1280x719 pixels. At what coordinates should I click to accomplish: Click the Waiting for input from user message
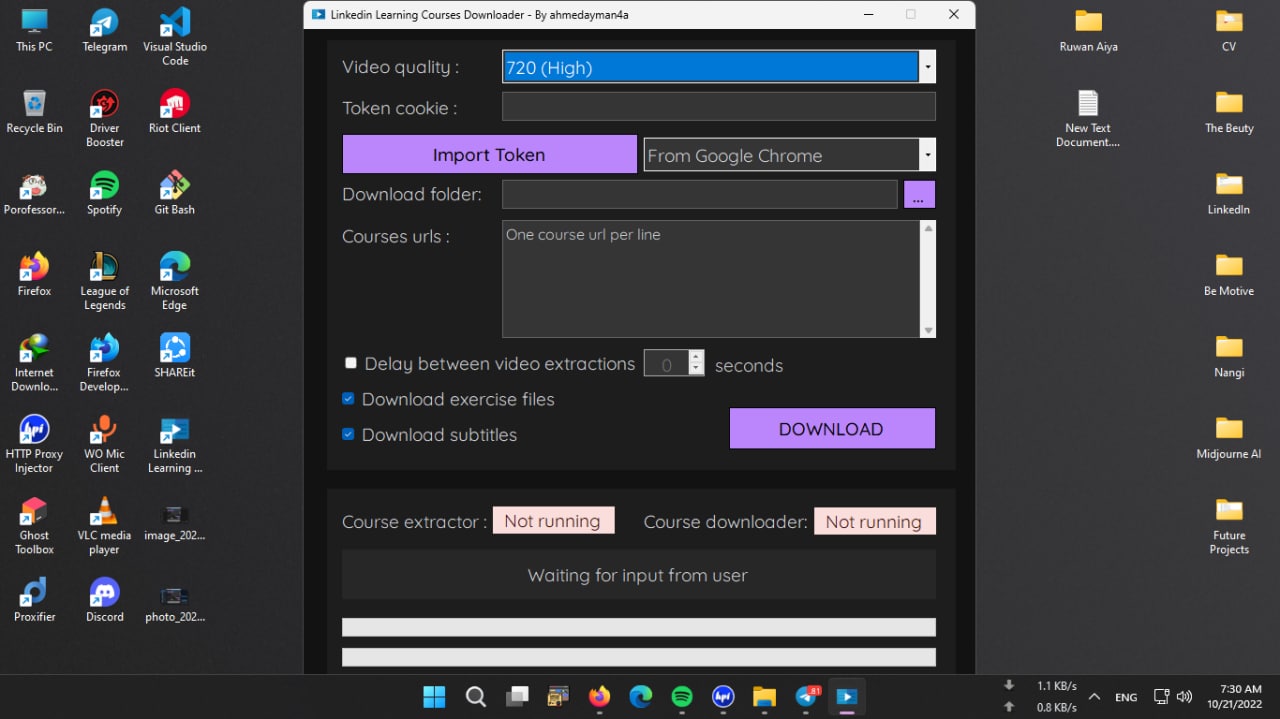coord(639,575)
